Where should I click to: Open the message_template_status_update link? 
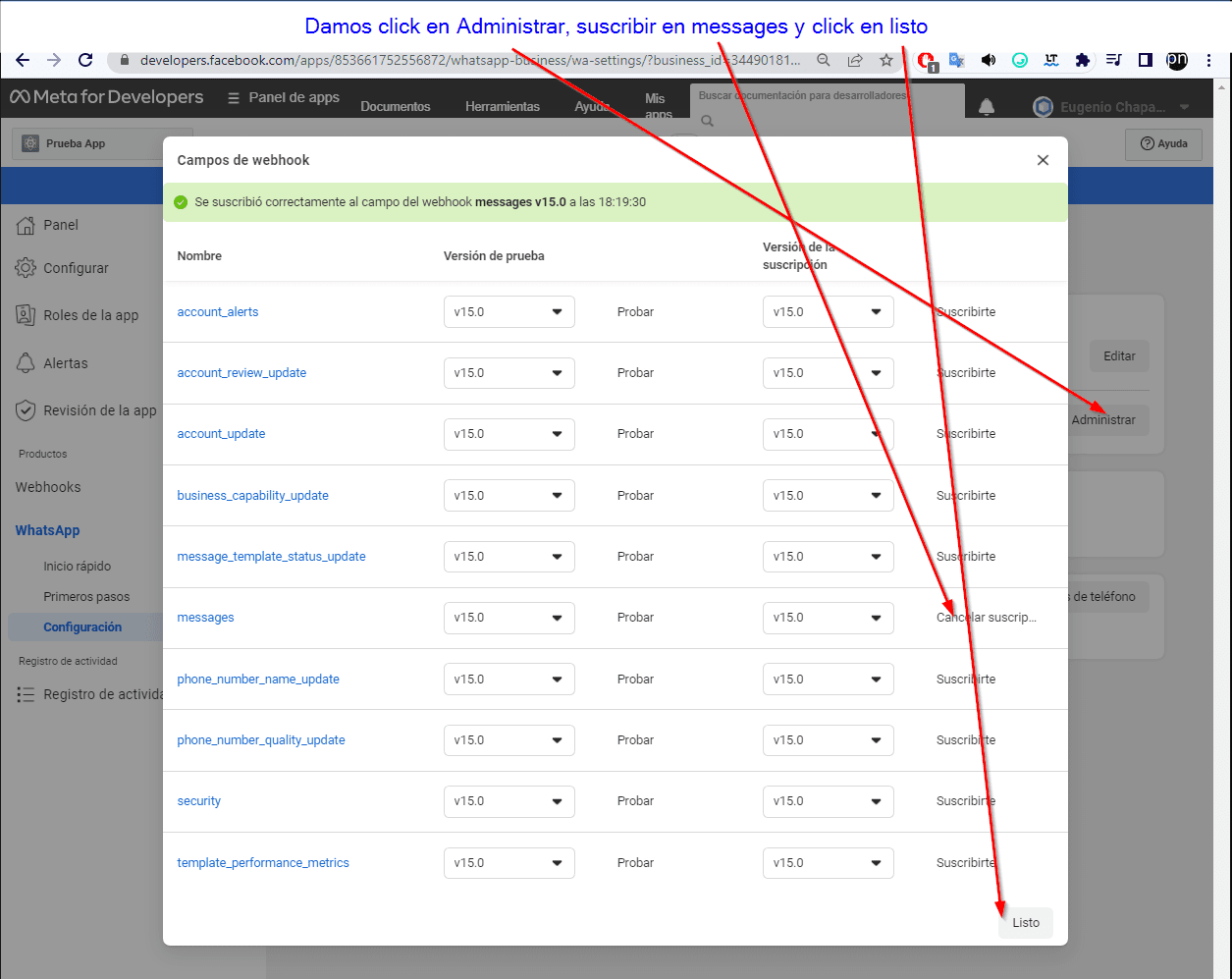coord(271,557)
